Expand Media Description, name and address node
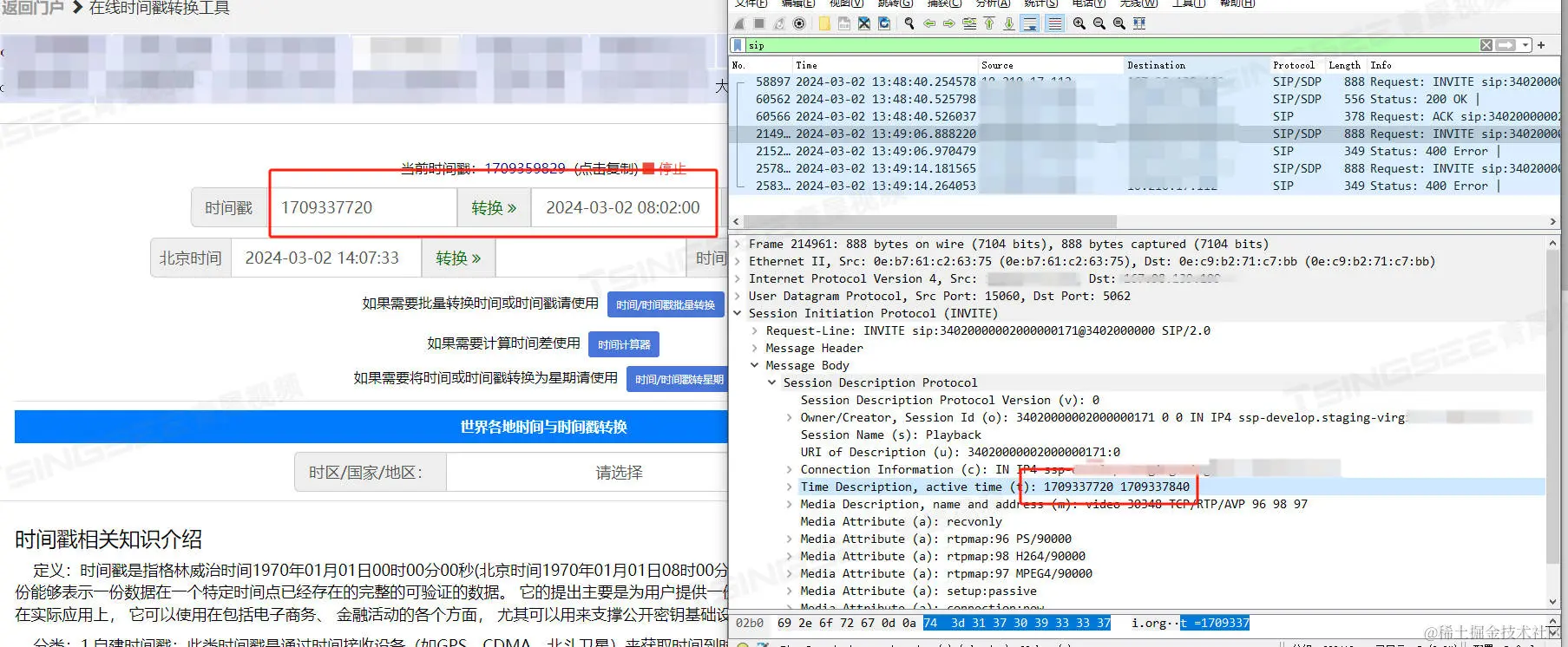1568x647 pixels. tap(790, 505)
